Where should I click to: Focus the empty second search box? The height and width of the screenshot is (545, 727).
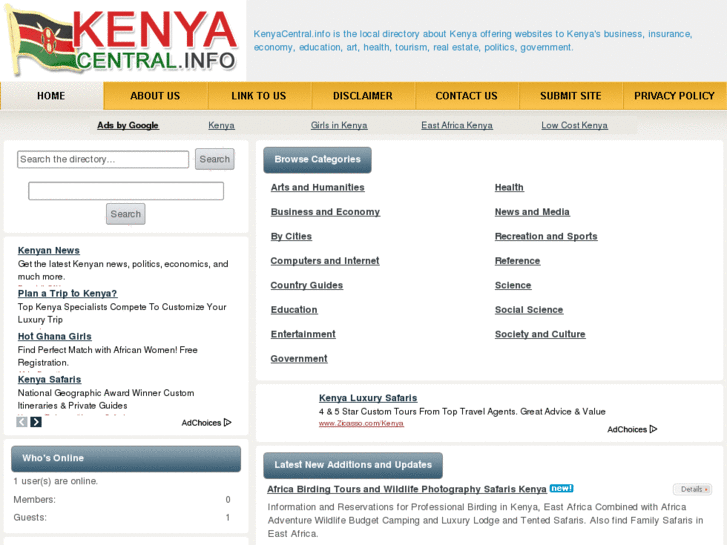[126, 191]
